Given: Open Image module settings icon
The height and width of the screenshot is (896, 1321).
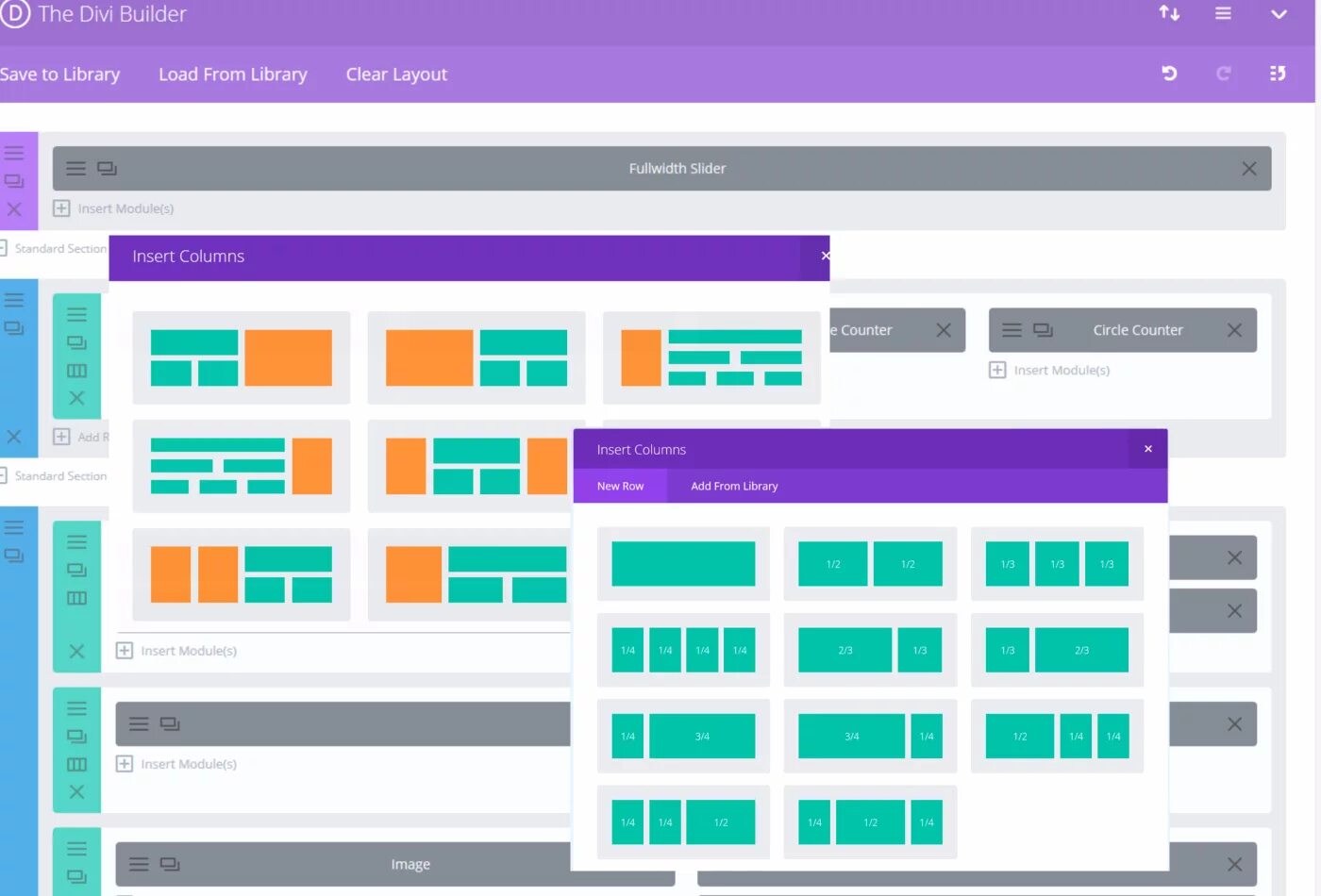Looking at the screenshot, I should [139, 864].
